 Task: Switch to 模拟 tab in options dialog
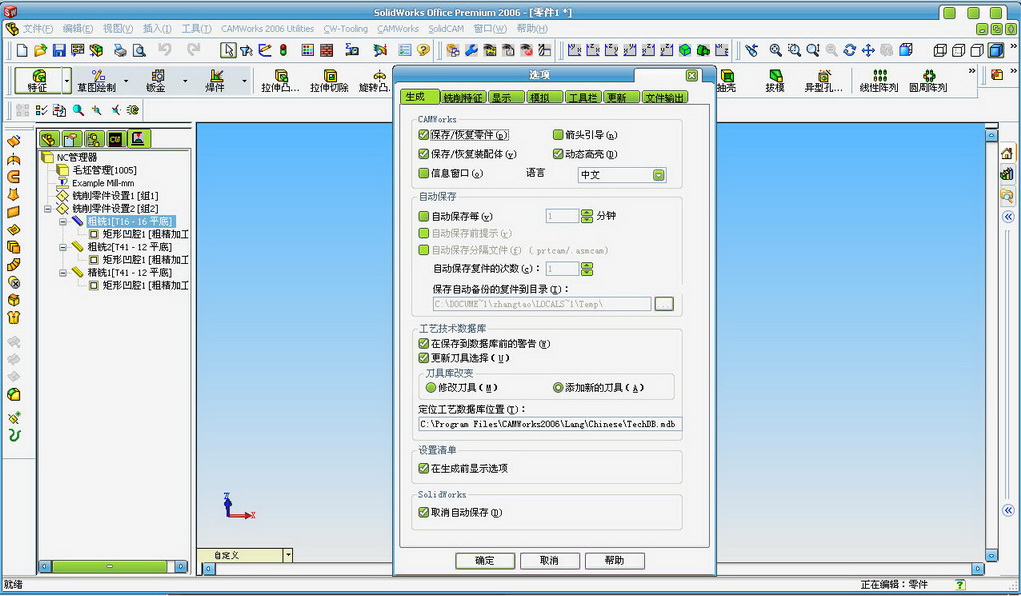click(544, 98)
